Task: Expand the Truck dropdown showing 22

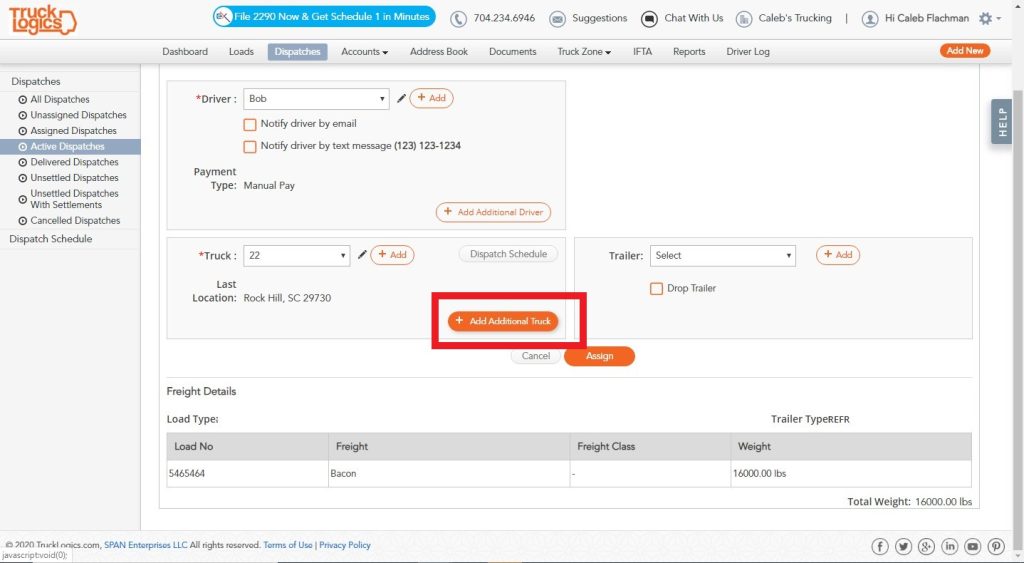Action: pos(296,255)
